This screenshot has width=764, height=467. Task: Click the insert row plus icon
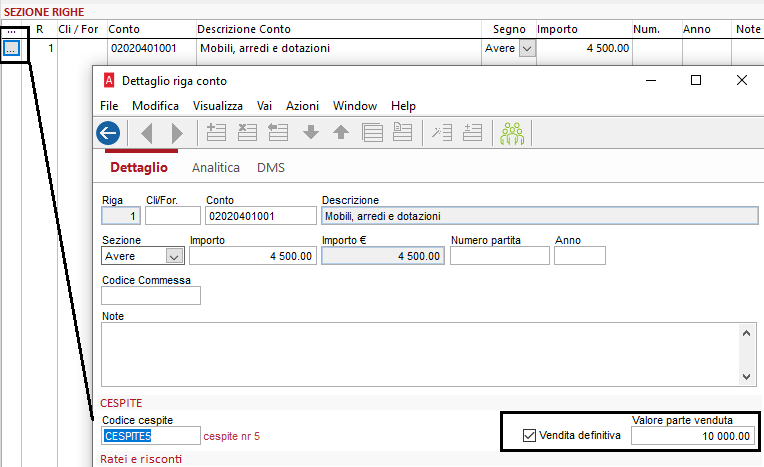coord(216,132)
